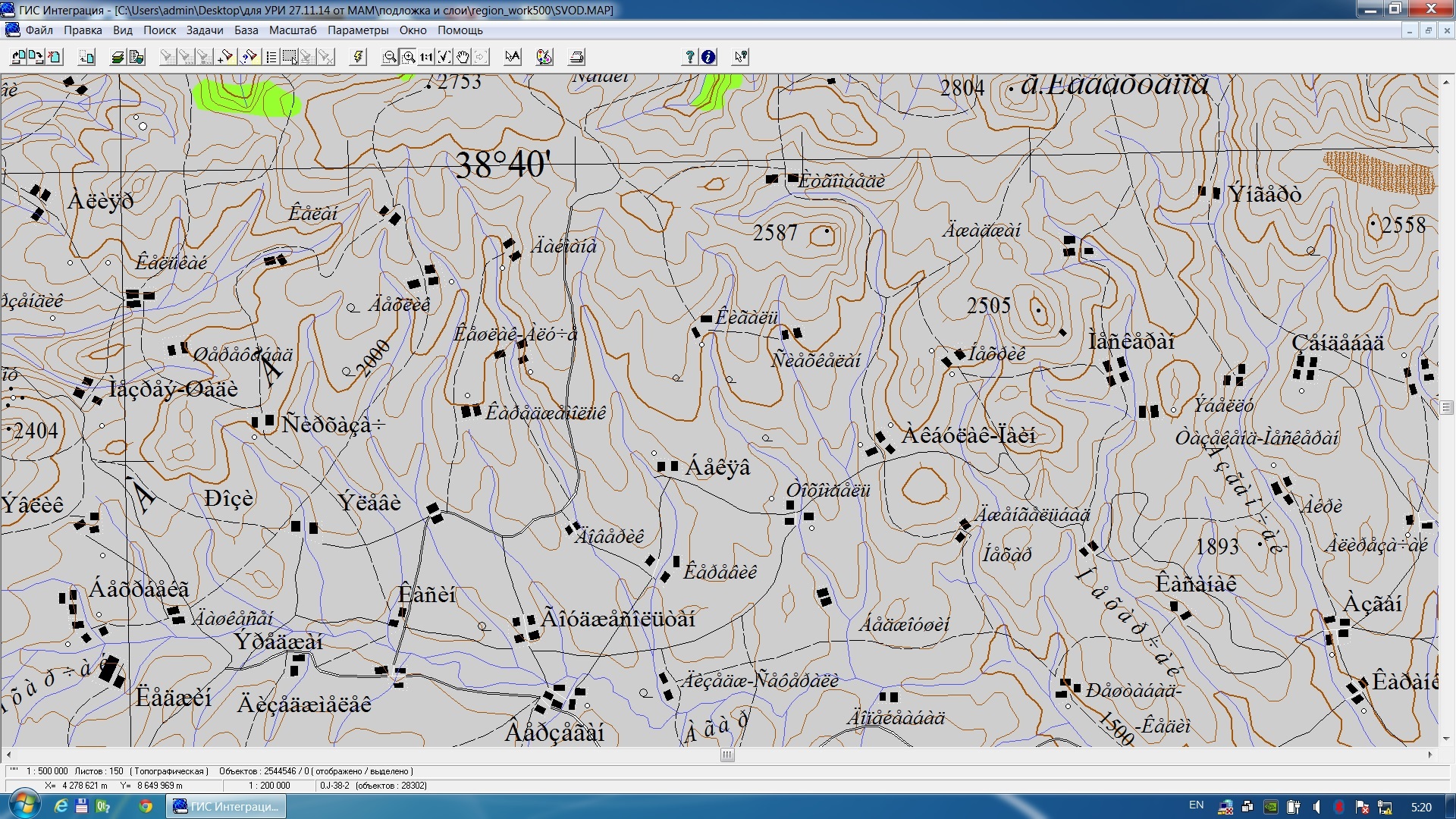
Task: Select the 1:1 scale toolbar button
Action: click(426, 57)
